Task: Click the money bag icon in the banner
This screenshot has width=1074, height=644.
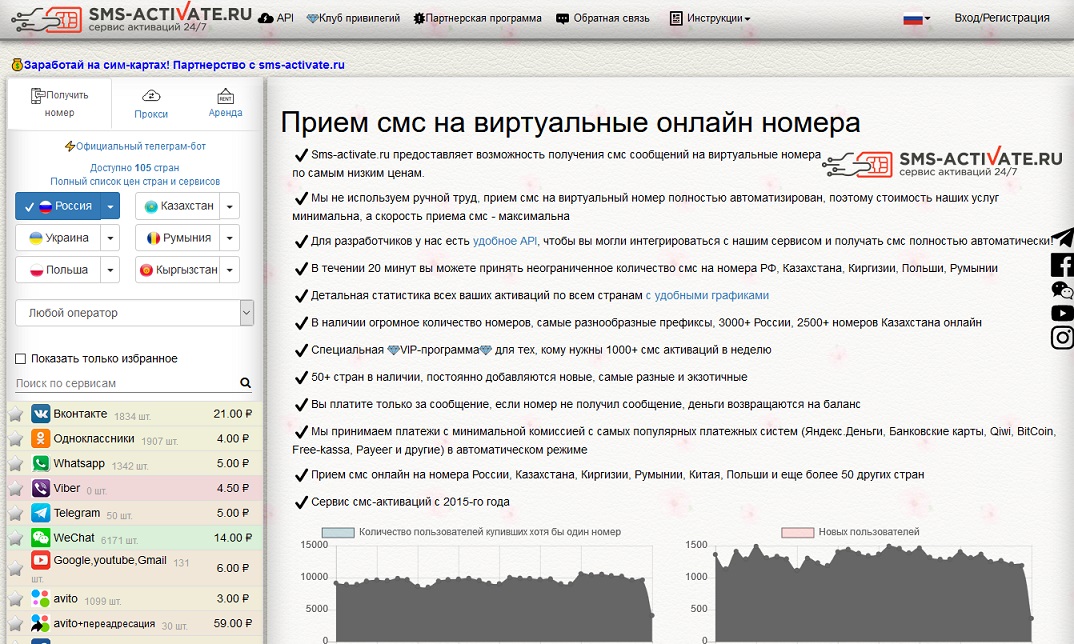Action: 17,64
